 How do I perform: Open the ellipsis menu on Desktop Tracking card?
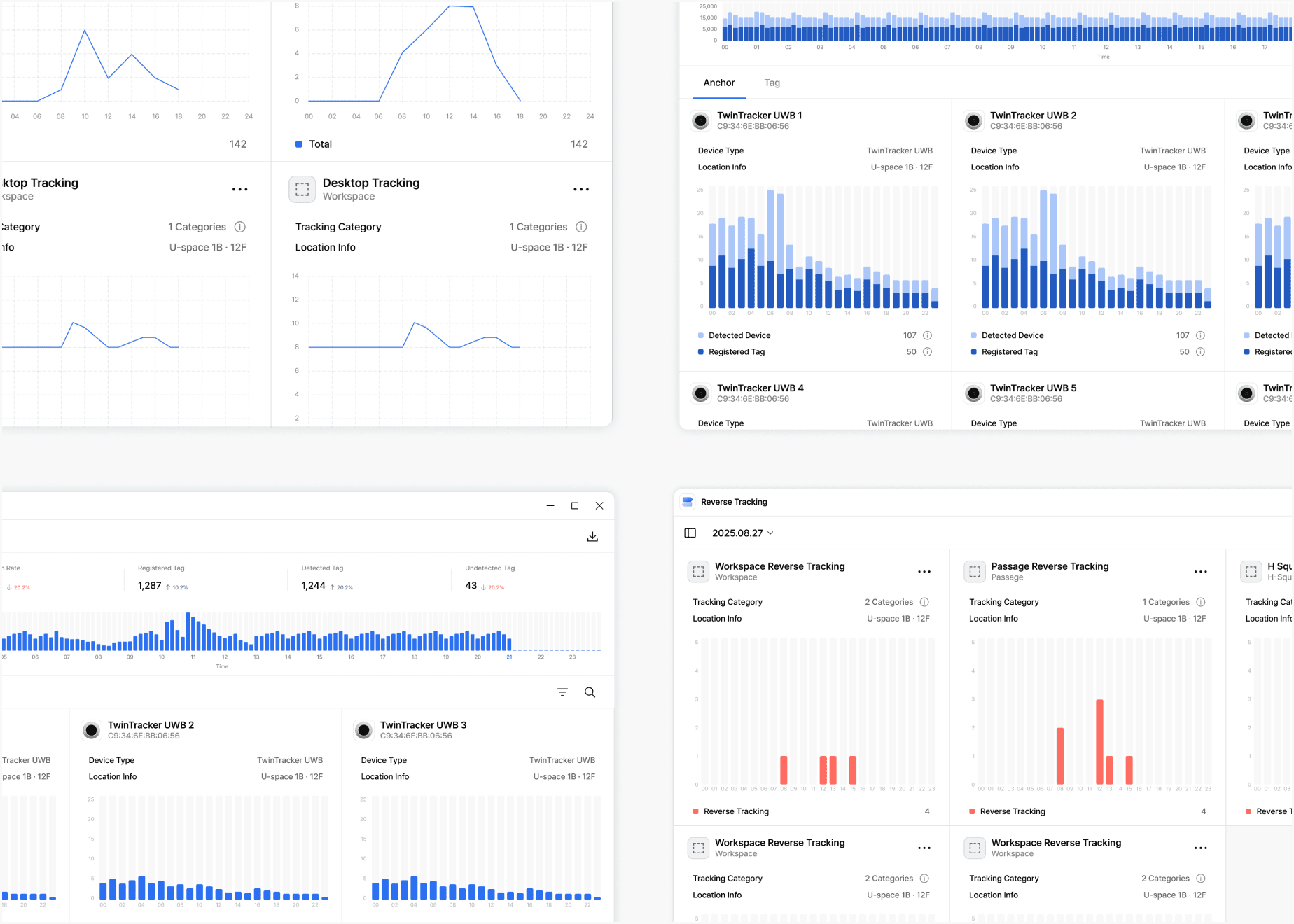tap(580, 189)
